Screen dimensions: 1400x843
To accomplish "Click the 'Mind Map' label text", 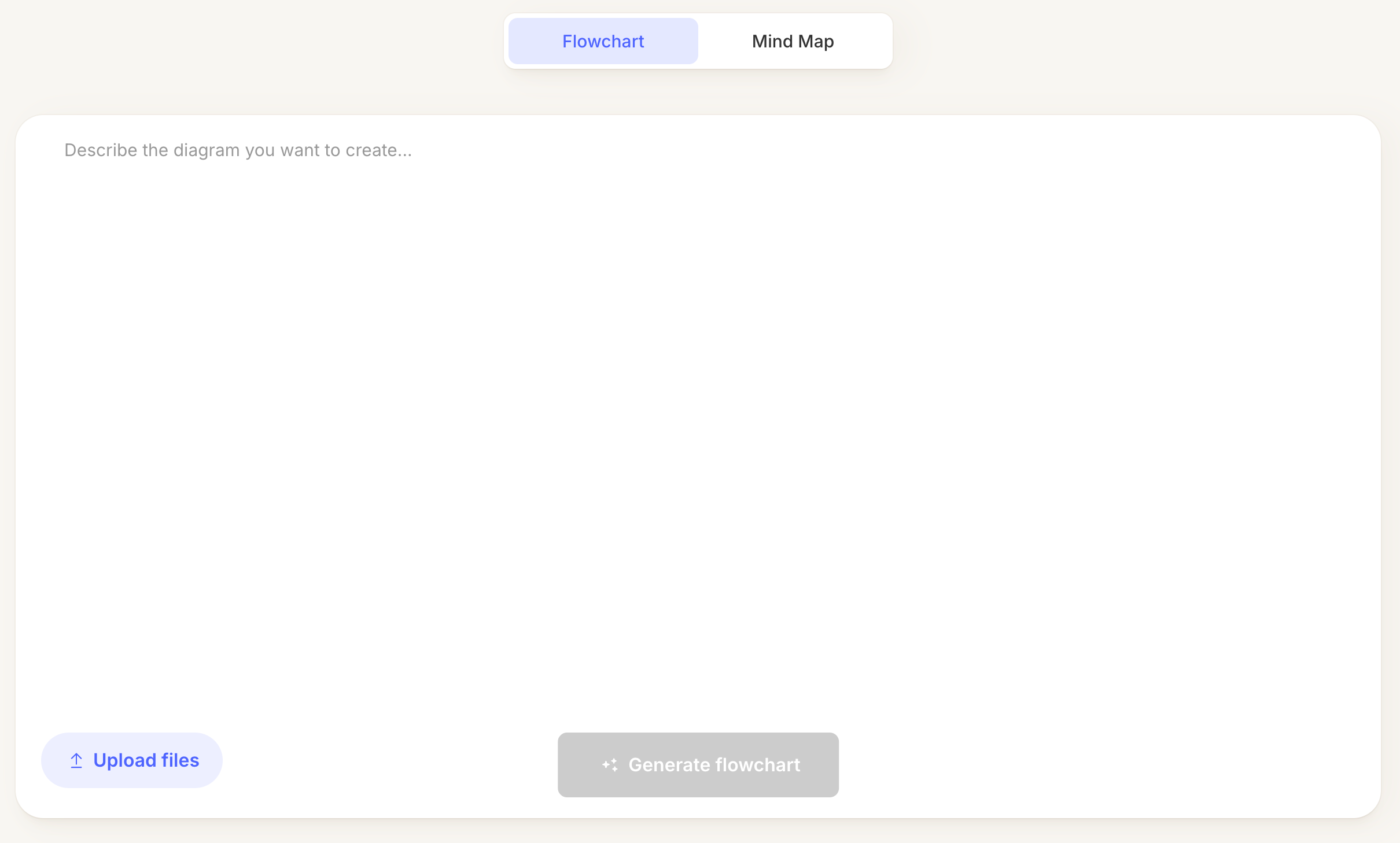I will pos(793,41).
